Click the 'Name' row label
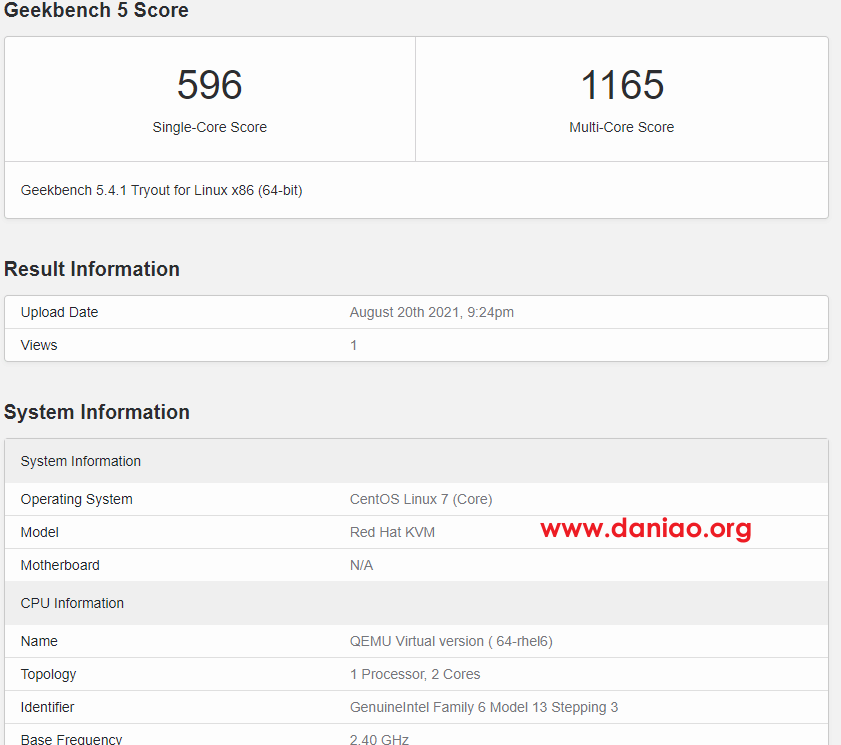Viewport: 841px width, 745px height. [x=39, y=641]
